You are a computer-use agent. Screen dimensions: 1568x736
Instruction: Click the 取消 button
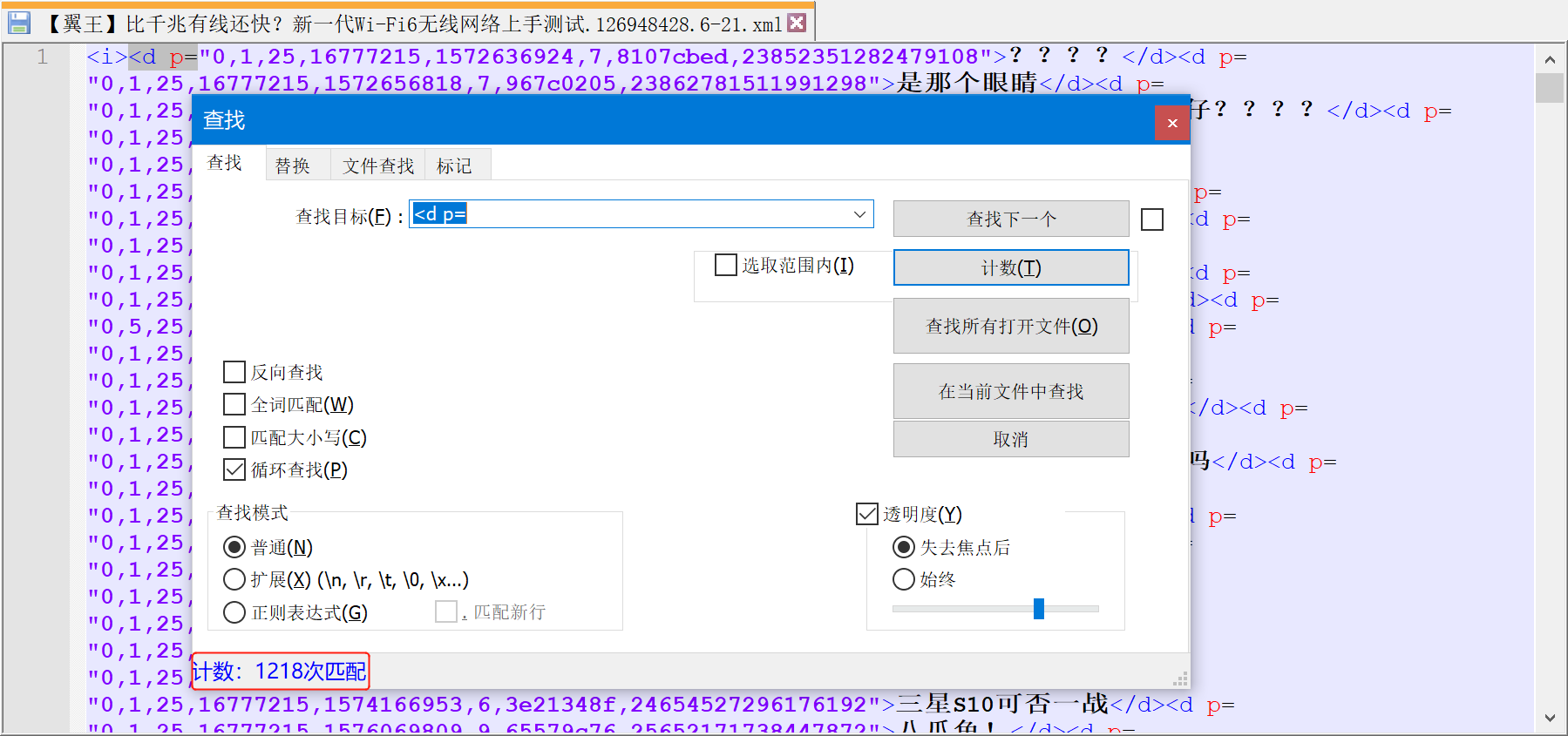point(1011,439)
